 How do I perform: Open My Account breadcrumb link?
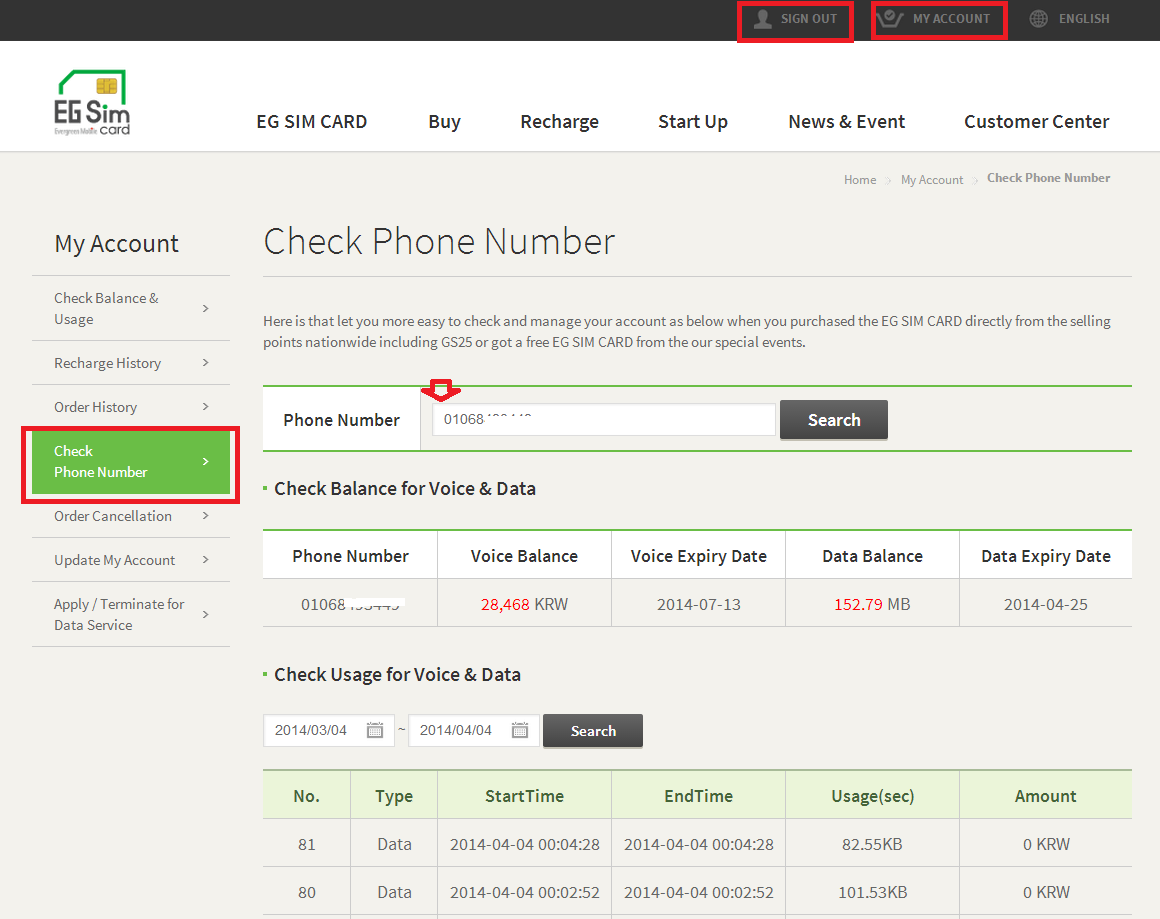pyautogui.click(x=932, y=180)
